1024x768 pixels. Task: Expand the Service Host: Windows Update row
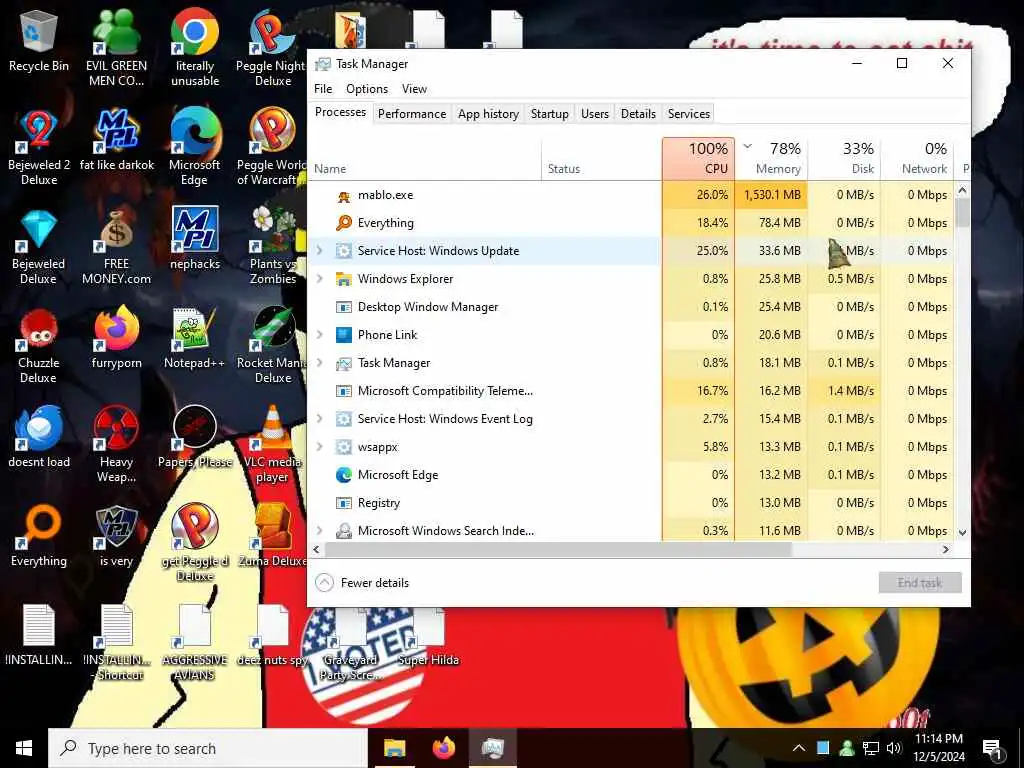tap(319, 251)
